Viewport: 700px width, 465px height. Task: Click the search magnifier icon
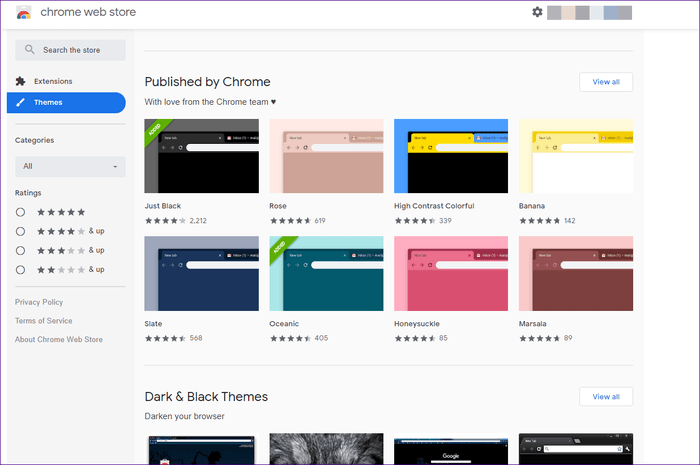coord(29,50)
